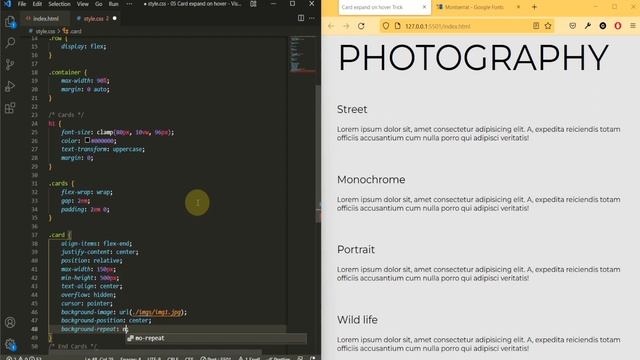The width and height of the screenshot is (640, 360).
Task: Open the Pocket save button in Firefox toolbar
Action: click(x=573, y=26)
